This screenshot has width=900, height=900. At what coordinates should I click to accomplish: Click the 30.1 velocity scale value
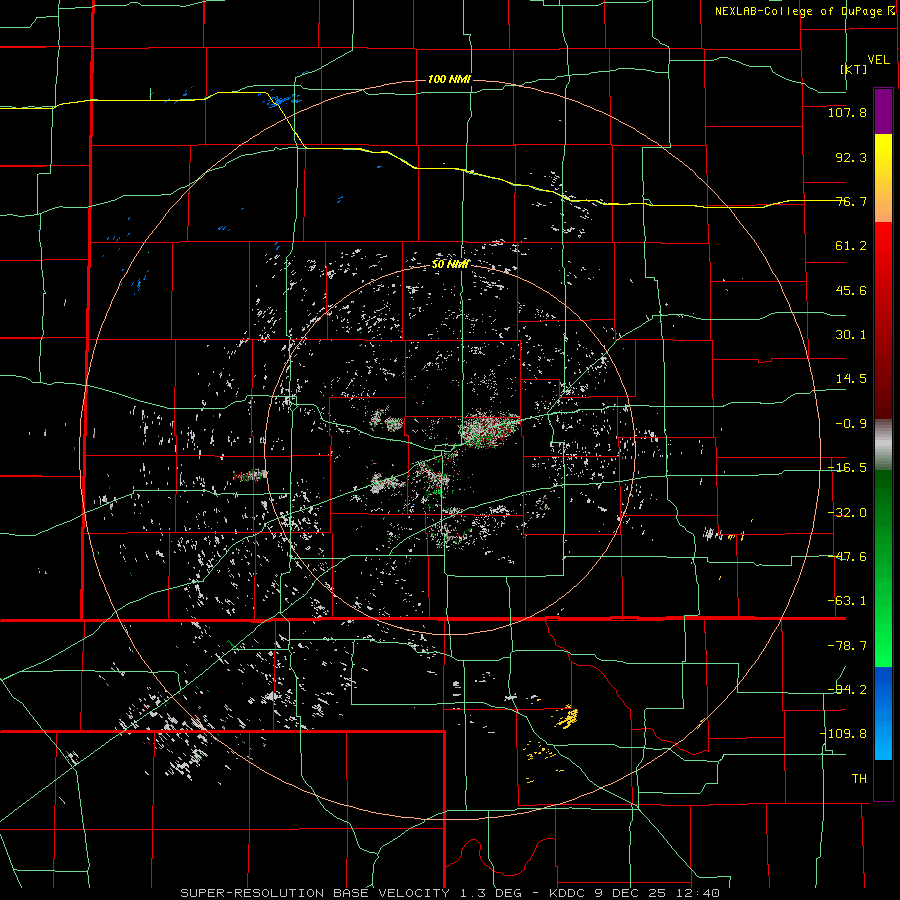[x=851, y=335]
